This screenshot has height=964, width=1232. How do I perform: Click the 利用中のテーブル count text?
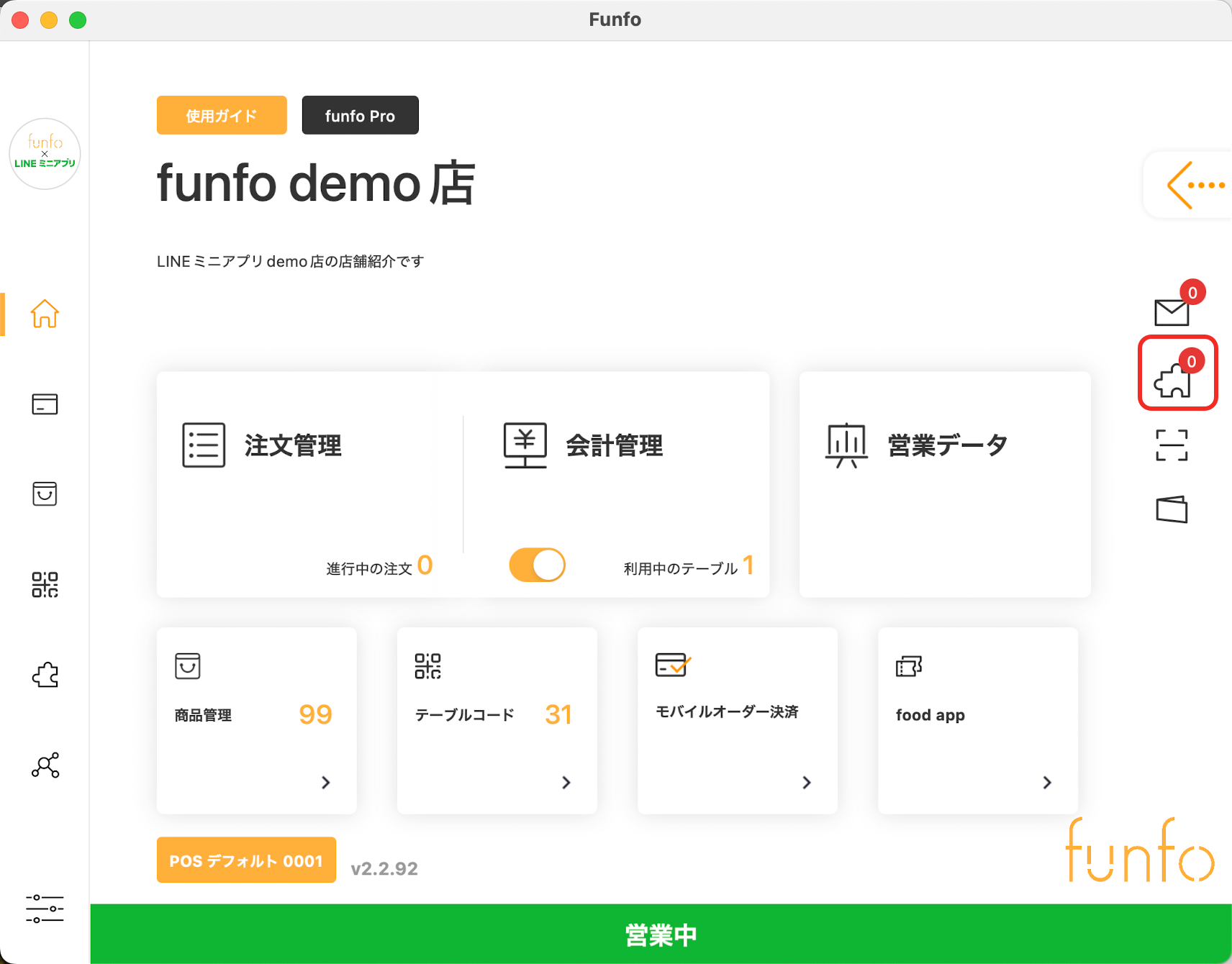pos(689,566)
